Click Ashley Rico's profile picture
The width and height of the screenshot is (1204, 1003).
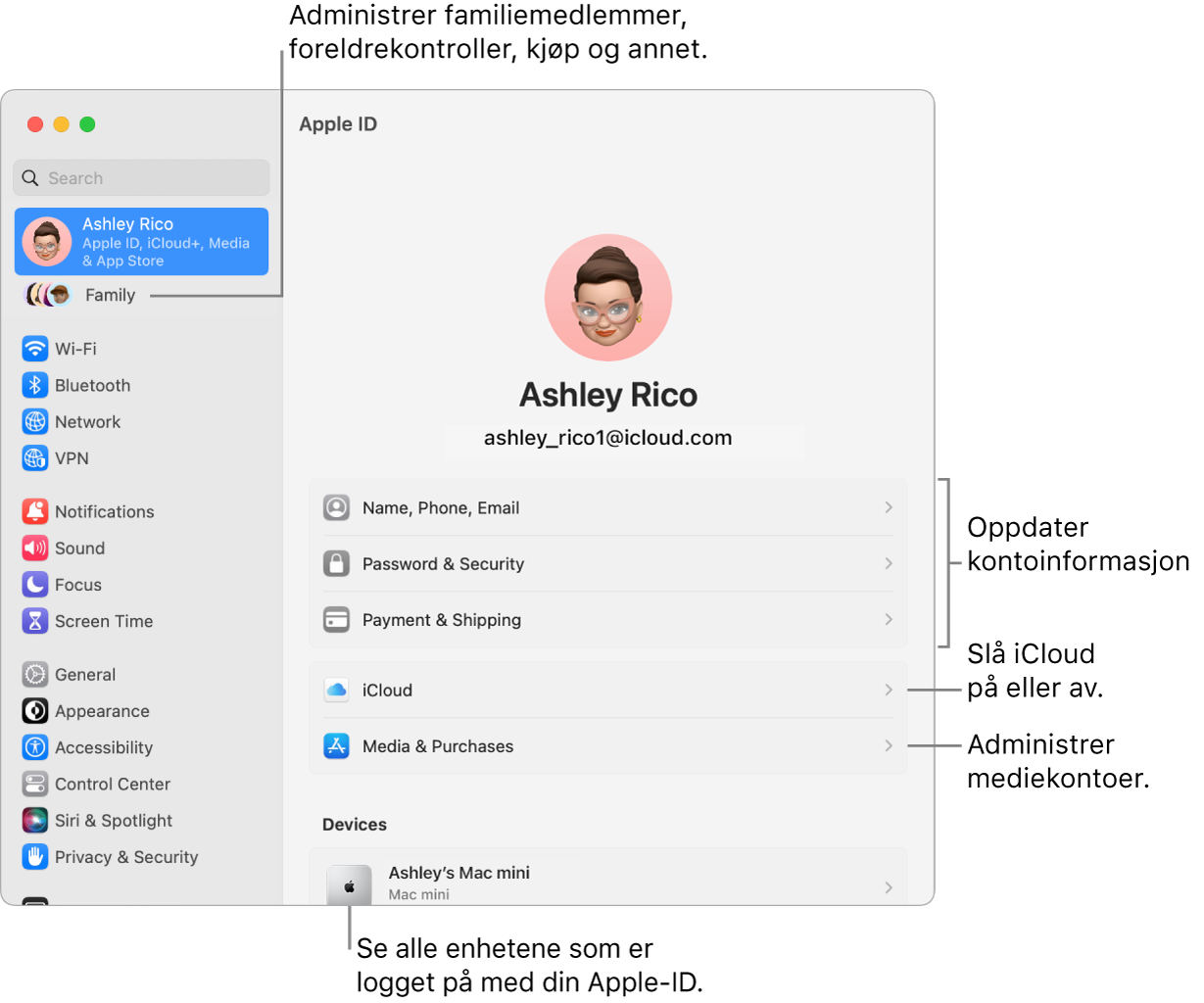pyautogui.click(x=607, y=297)
